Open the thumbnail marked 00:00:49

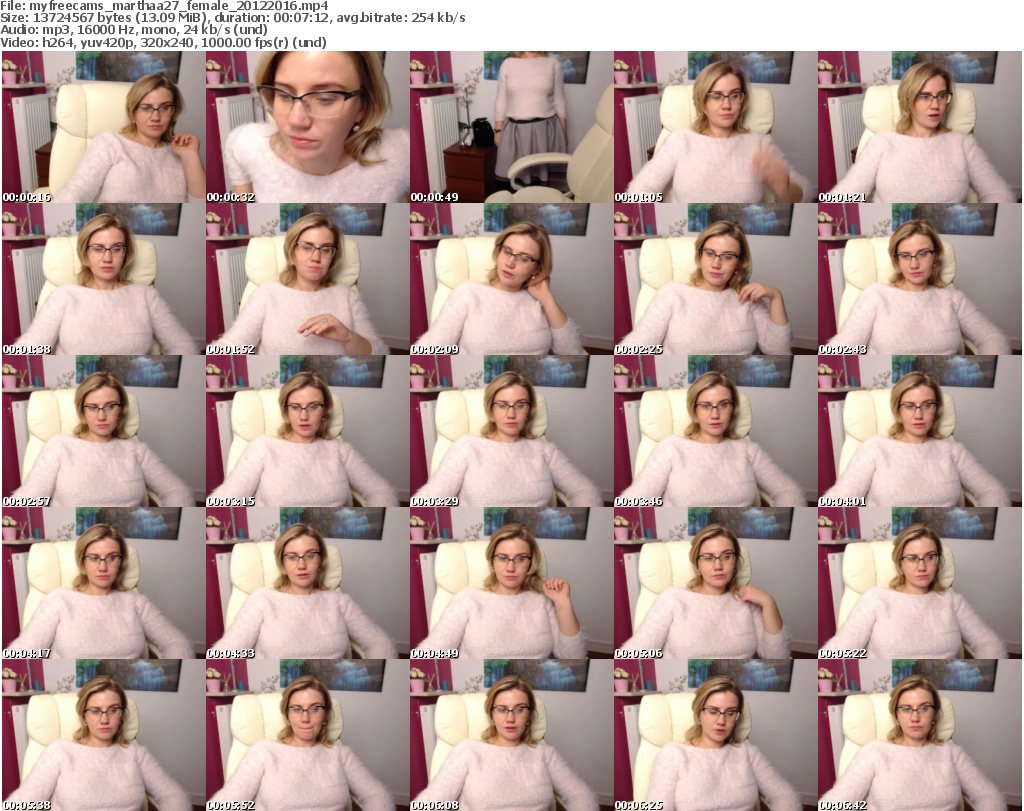point(511,127)
